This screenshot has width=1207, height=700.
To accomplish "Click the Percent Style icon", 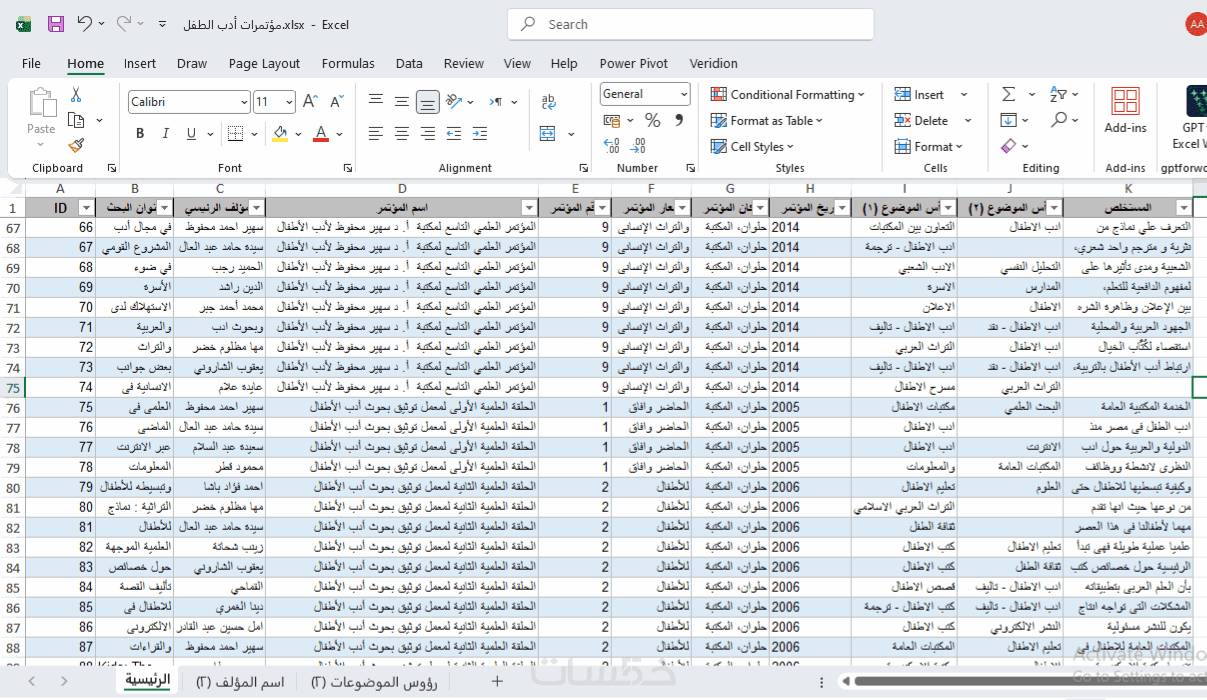I will click(652, 121).
